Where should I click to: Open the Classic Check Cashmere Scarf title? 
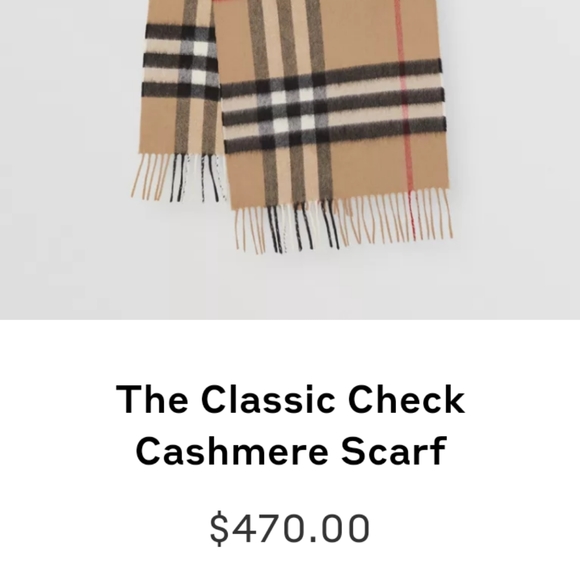290,425
